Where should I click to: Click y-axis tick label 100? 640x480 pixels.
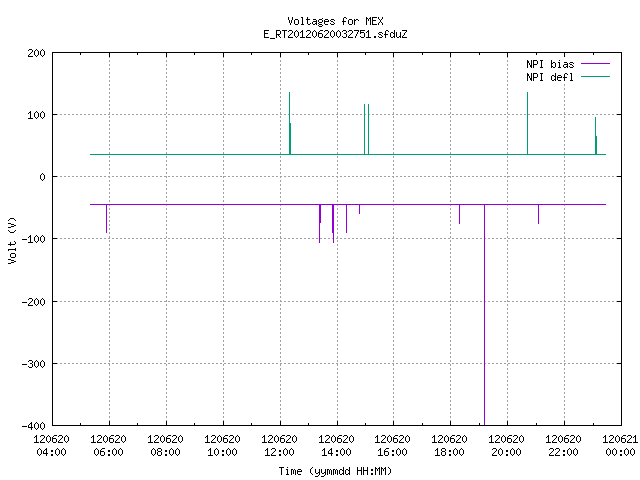pos(36,116)
